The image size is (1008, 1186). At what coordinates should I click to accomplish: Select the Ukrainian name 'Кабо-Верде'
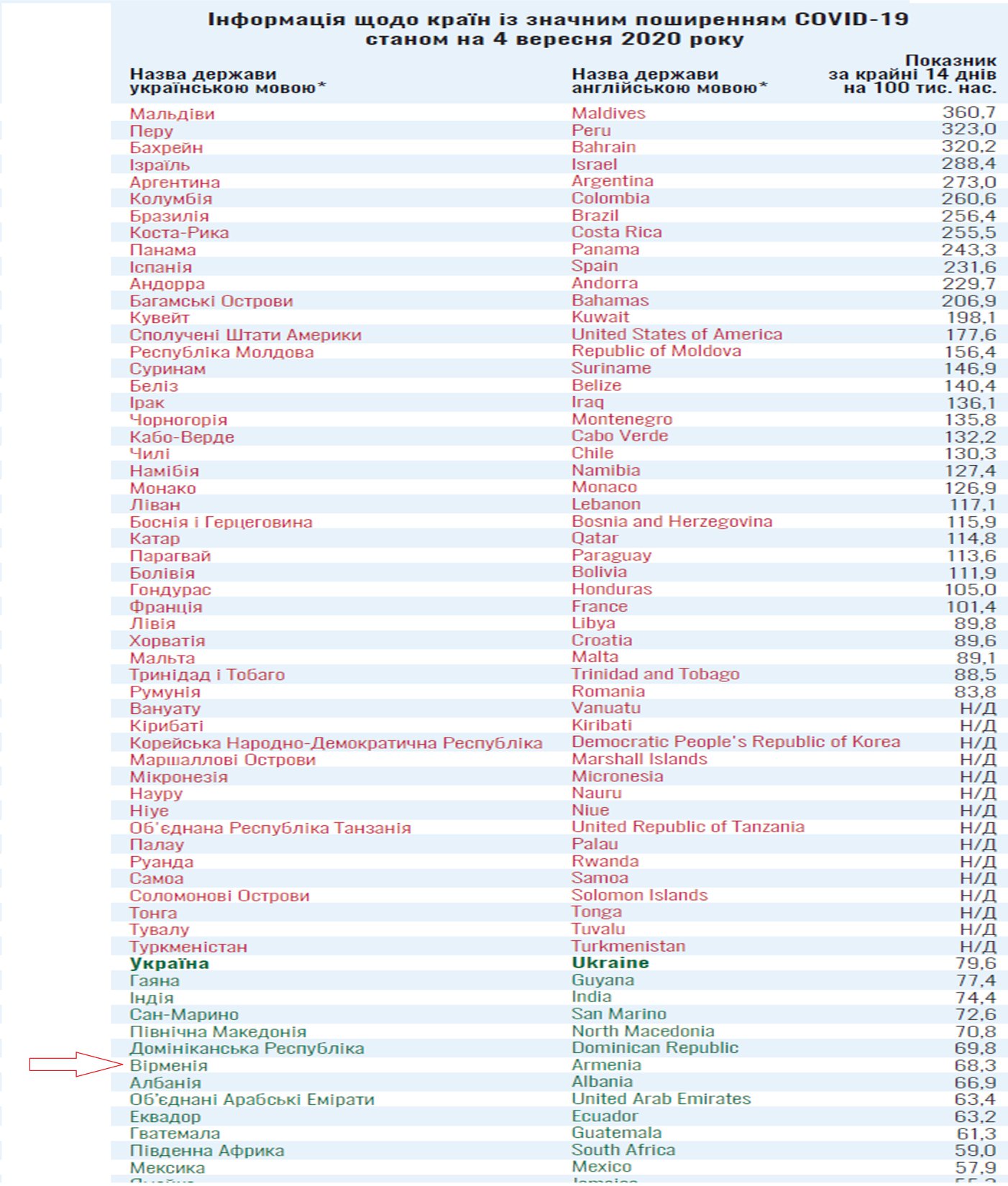(x=182, y=436)
